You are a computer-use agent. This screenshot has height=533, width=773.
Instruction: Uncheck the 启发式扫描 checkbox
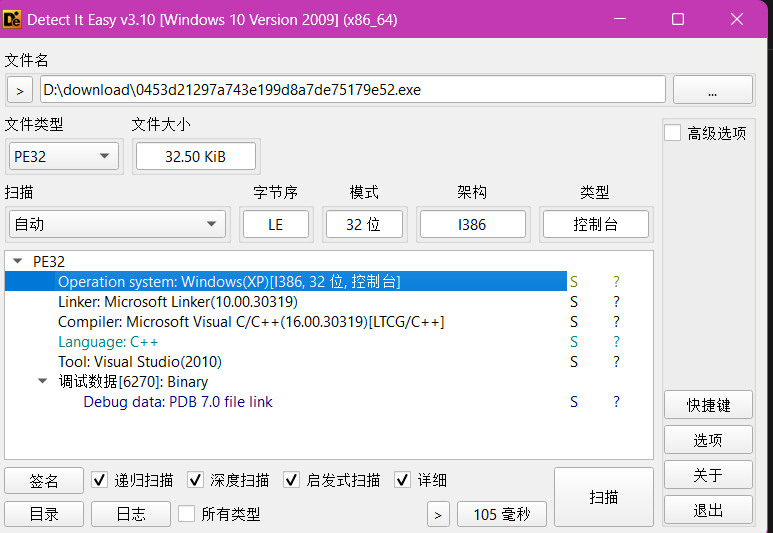point(291,479)
